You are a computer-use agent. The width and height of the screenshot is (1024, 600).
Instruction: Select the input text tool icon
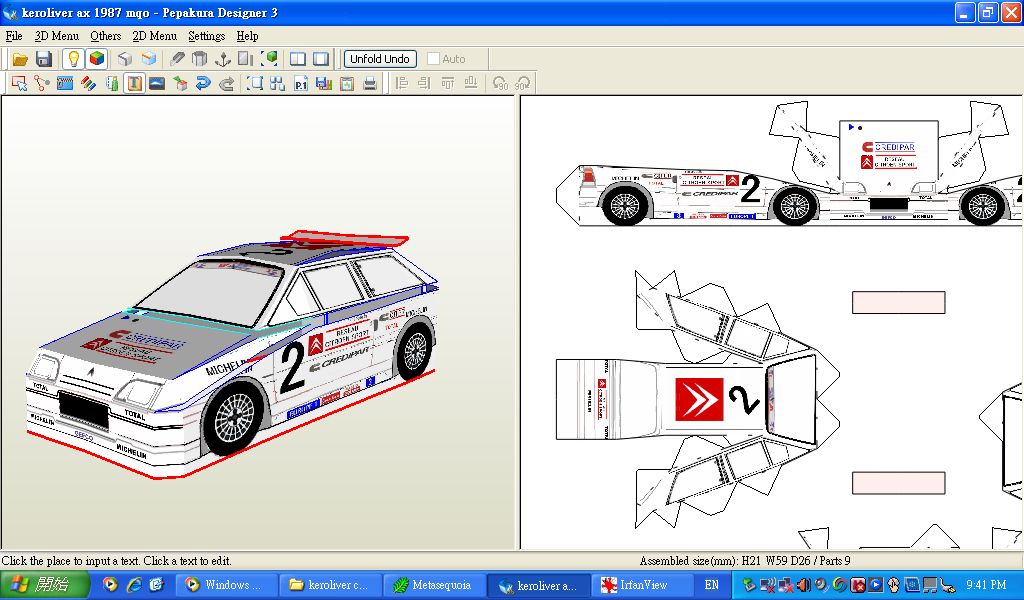coord(135,83)
